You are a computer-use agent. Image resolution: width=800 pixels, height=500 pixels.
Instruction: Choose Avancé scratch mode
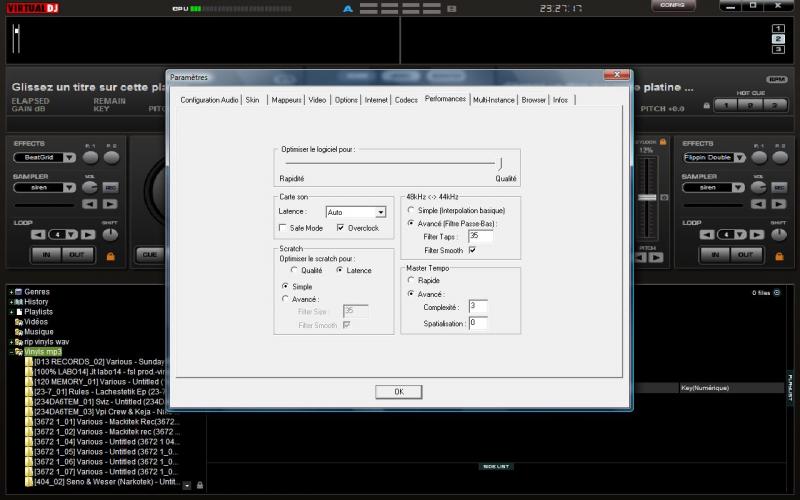coord(285,299)
